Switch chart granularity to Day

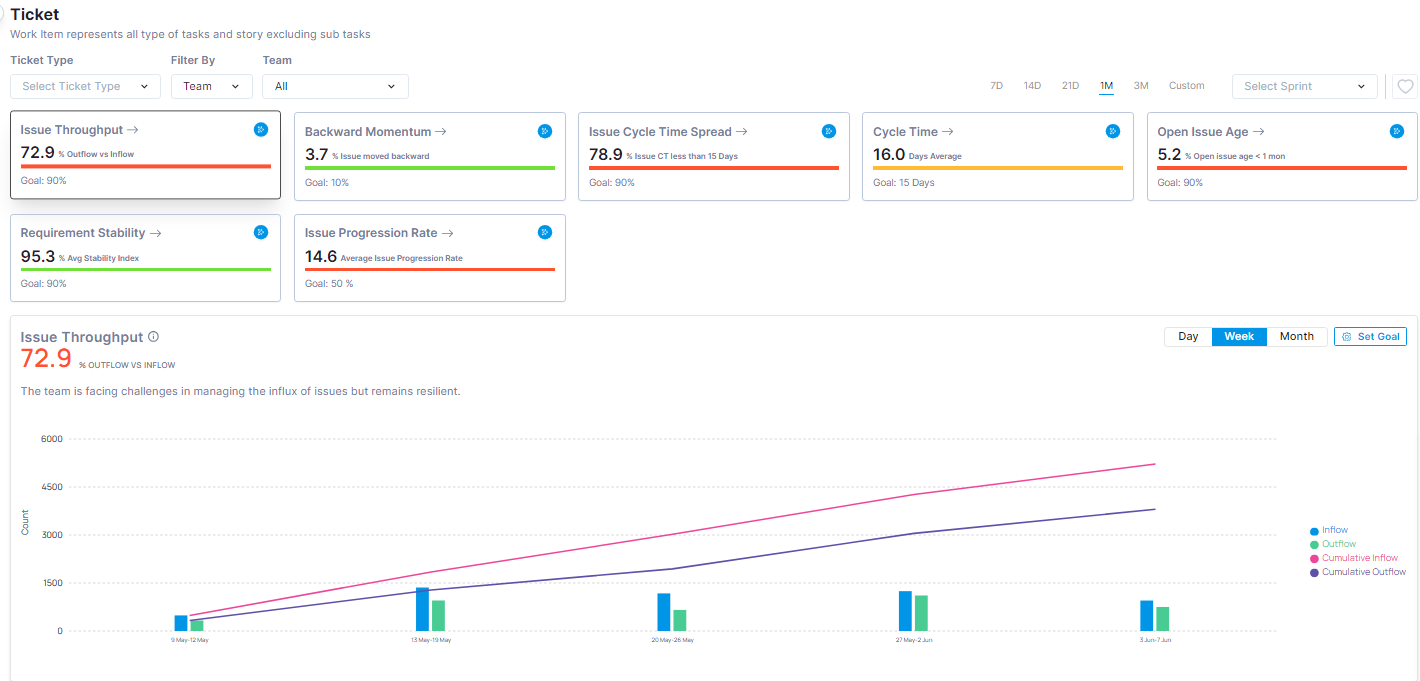[1188, 337]
